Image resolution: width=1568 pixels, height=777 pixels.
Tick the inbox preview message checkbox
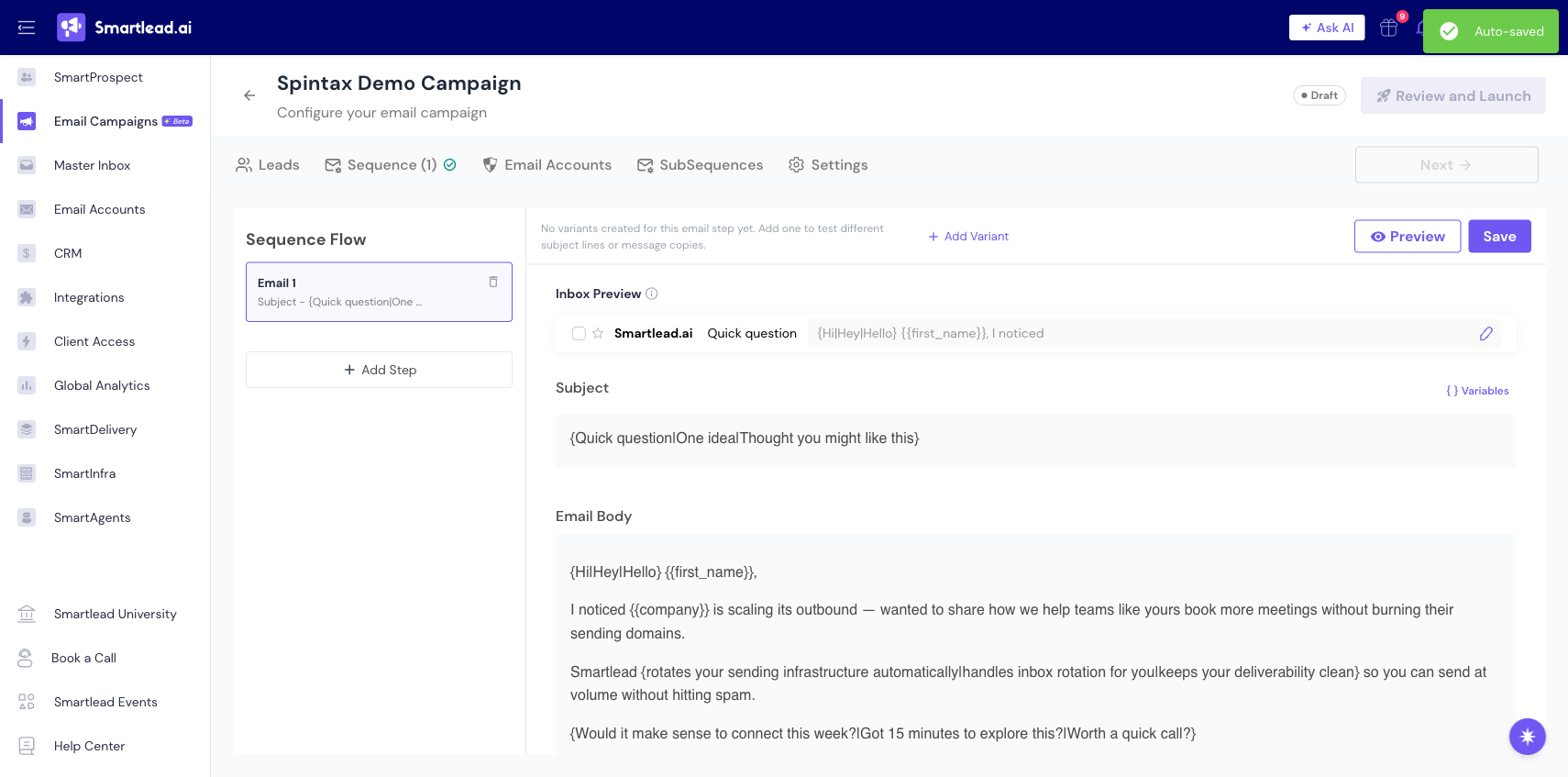[579, 333]
